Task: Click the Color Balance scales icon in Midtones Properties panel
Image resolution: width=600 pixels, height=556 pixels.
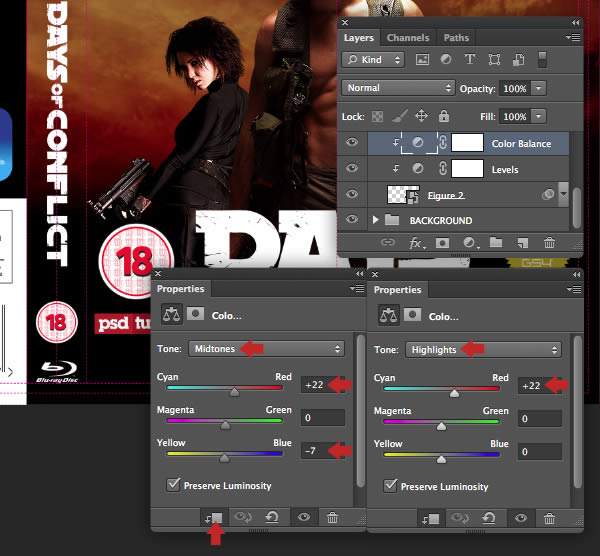Action: click(171, 315)
